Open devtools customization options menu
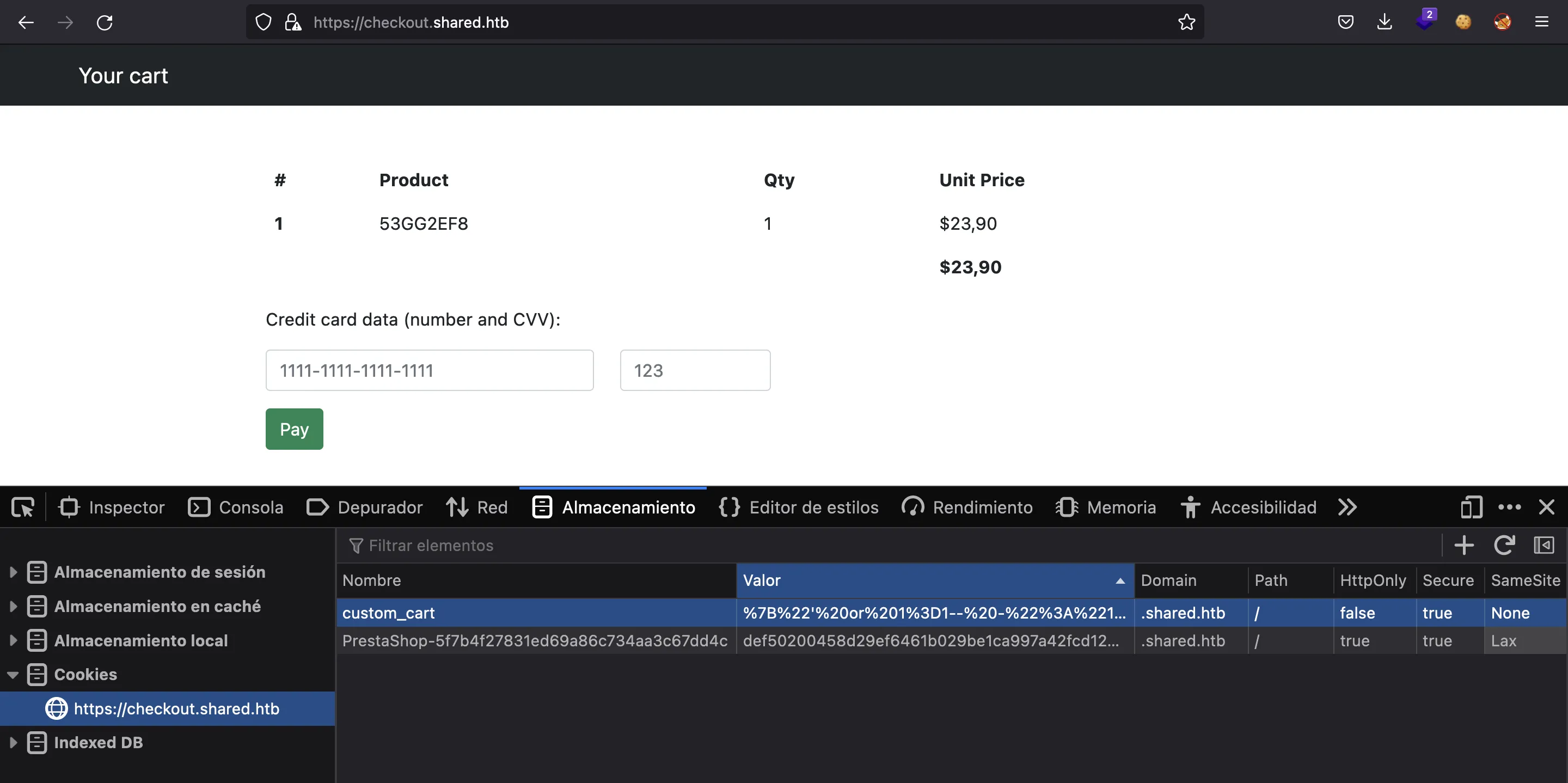This screenshot has height=783, width=1568. [1509, 507]
